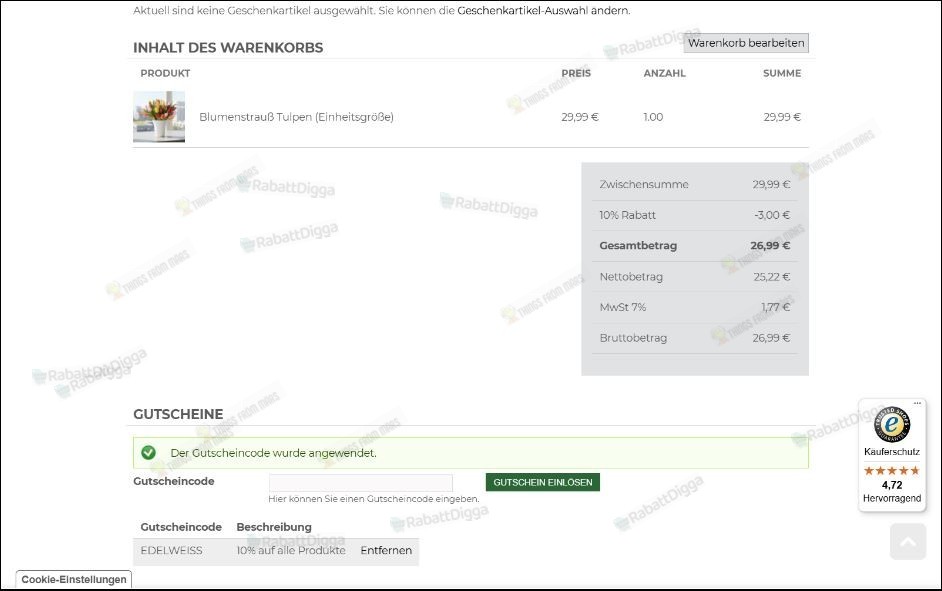The height and width of the screenshot is (591, 942).
Task: Click the 4,72 Hervorragend rating text
Action: click(x=892, y=491)
